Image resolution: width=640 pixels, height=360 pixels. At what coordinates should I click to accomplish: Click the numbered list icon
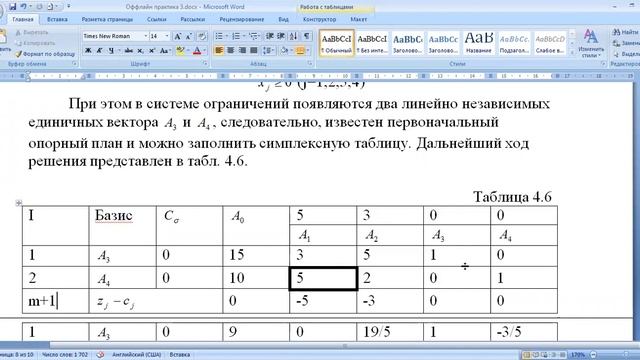[x=236, y=36]
